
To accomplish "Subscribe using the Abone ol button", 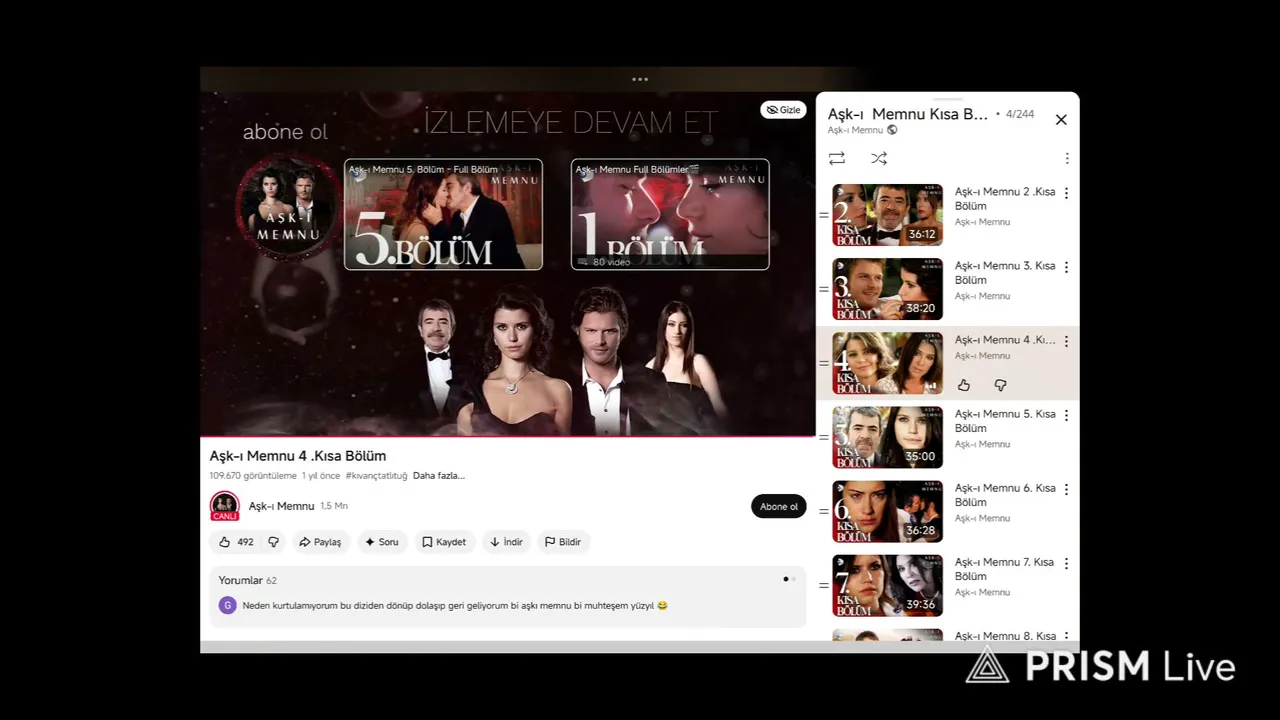I will click(x=779, y=506).
